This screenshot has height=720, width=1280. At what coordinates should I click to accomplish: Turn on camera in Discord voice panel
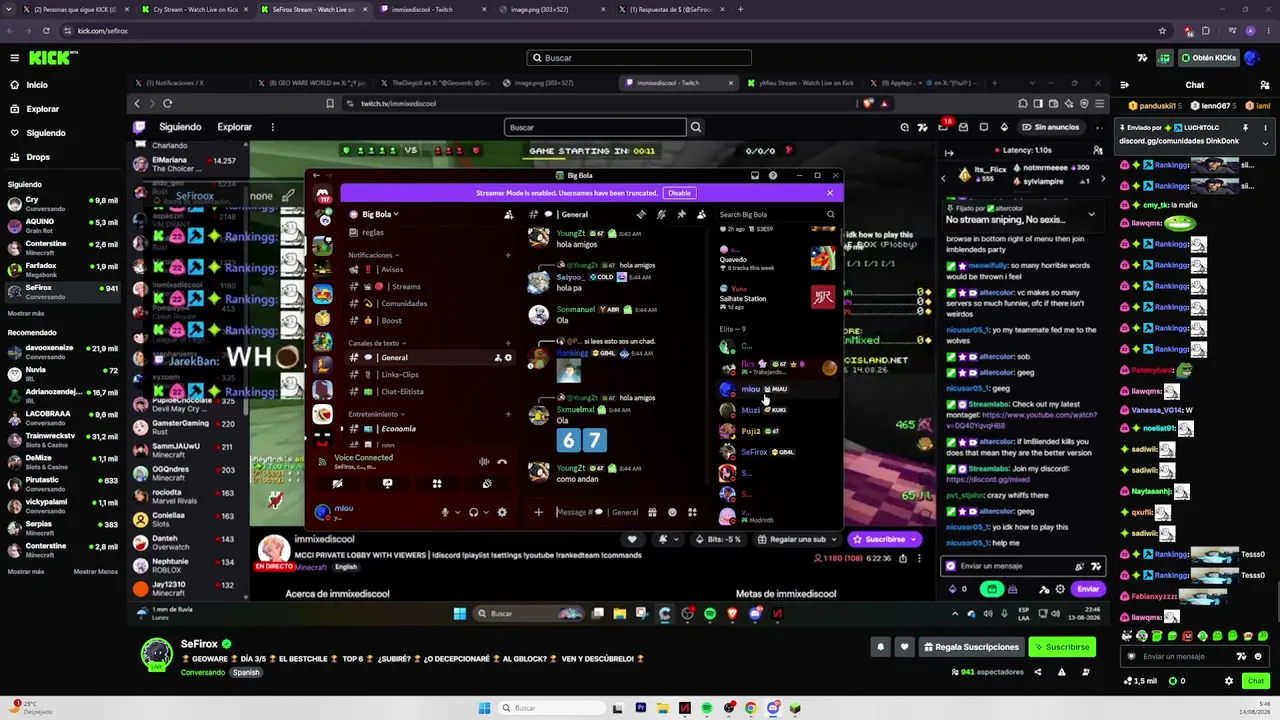coord(337,484)
